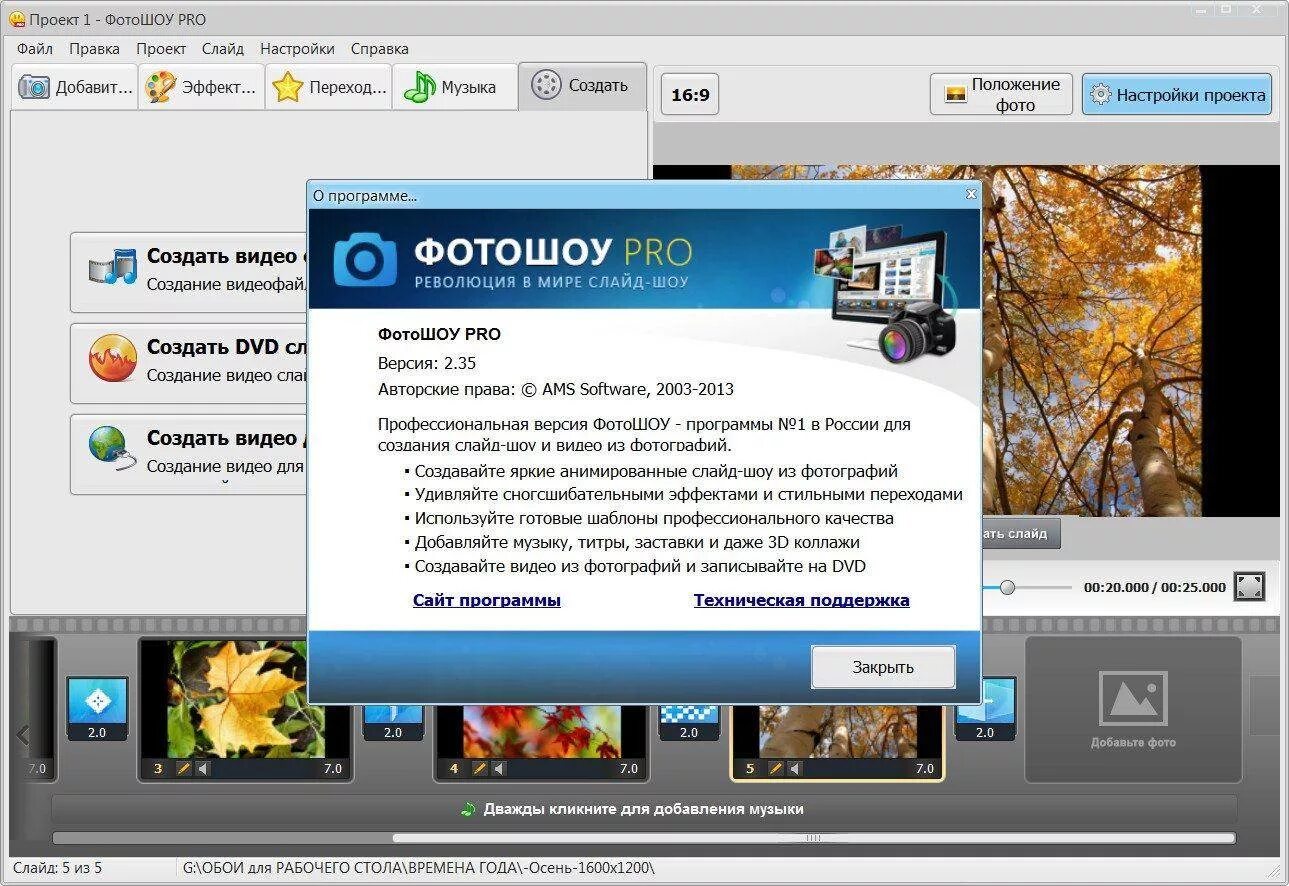Image resolution: width=1289 pixels, height=886 pixels.
Task: Click slide 3 duration value 7.0
Action: point(333,769)
